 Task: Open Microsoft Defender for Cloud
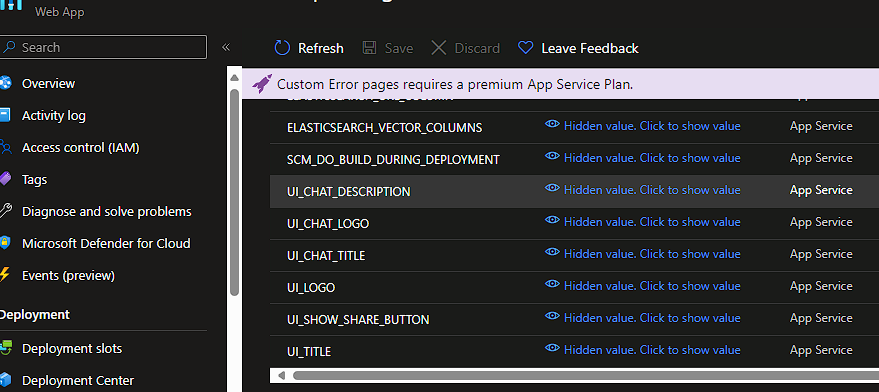106,243
